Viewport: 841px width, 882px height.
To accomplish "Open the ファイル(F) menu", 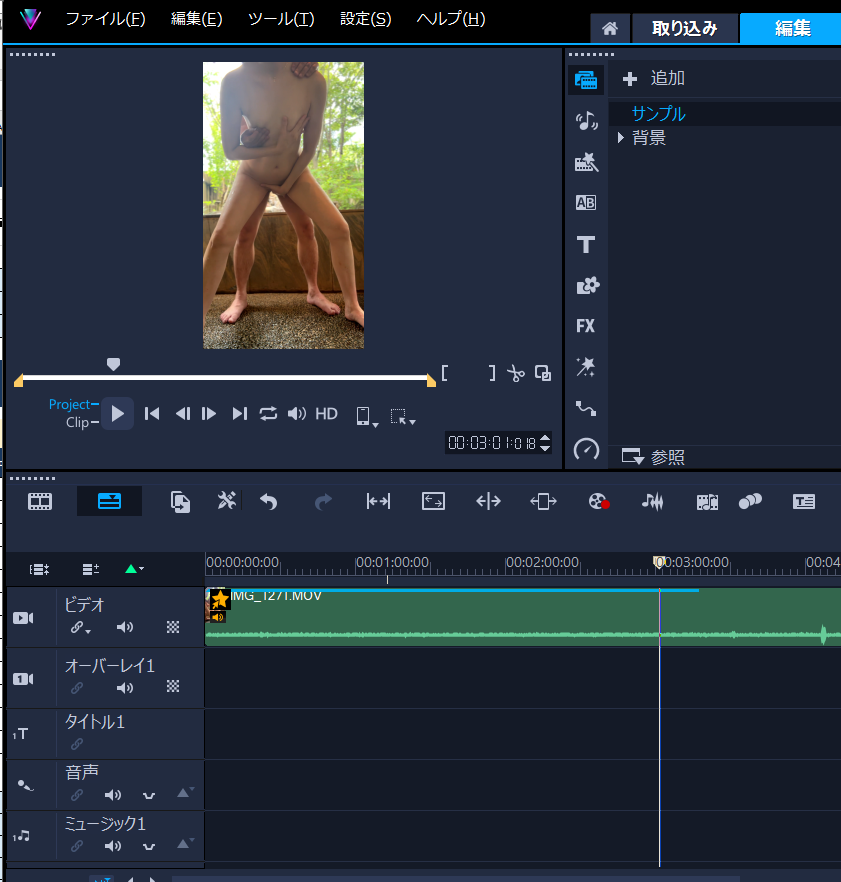I will pos(106,19).
